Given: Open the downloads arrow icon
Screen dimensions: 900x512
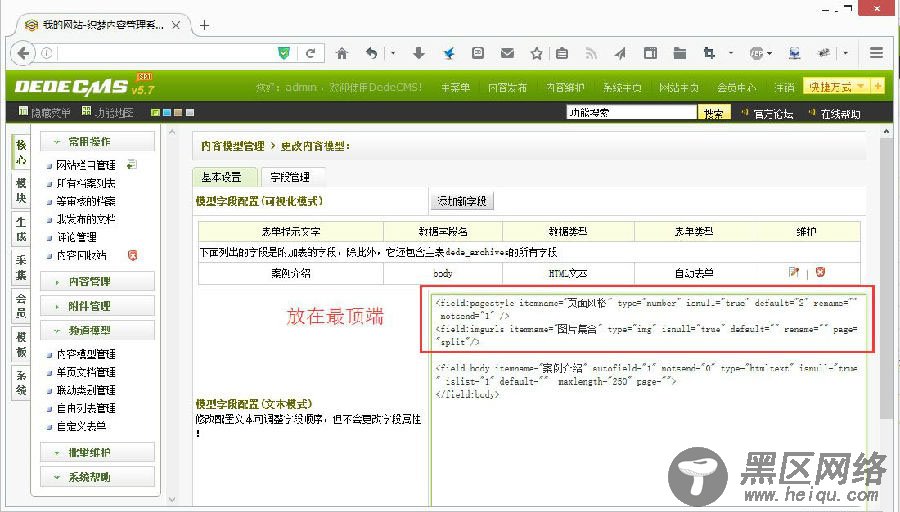Looking at the screenshot, I should coord(418,53).
